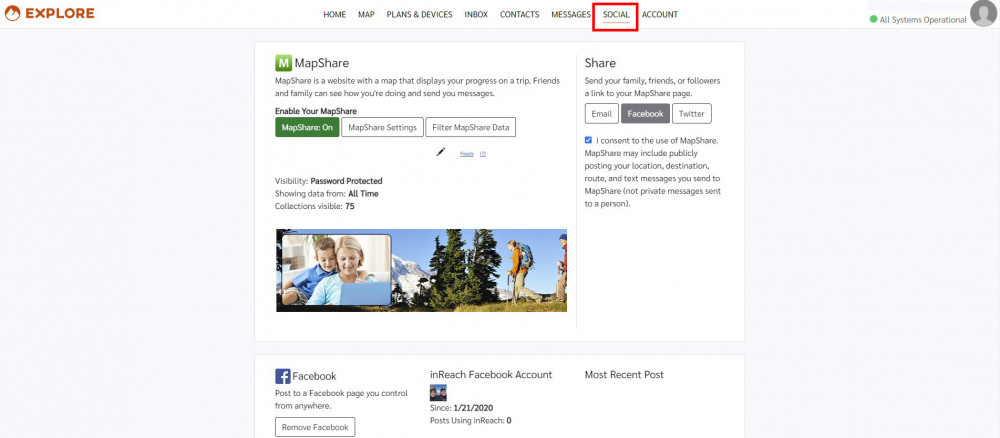The image size is (1000, 438).
Task: Open the ACCOUNT menu
Action: click(x=659, y=14)
